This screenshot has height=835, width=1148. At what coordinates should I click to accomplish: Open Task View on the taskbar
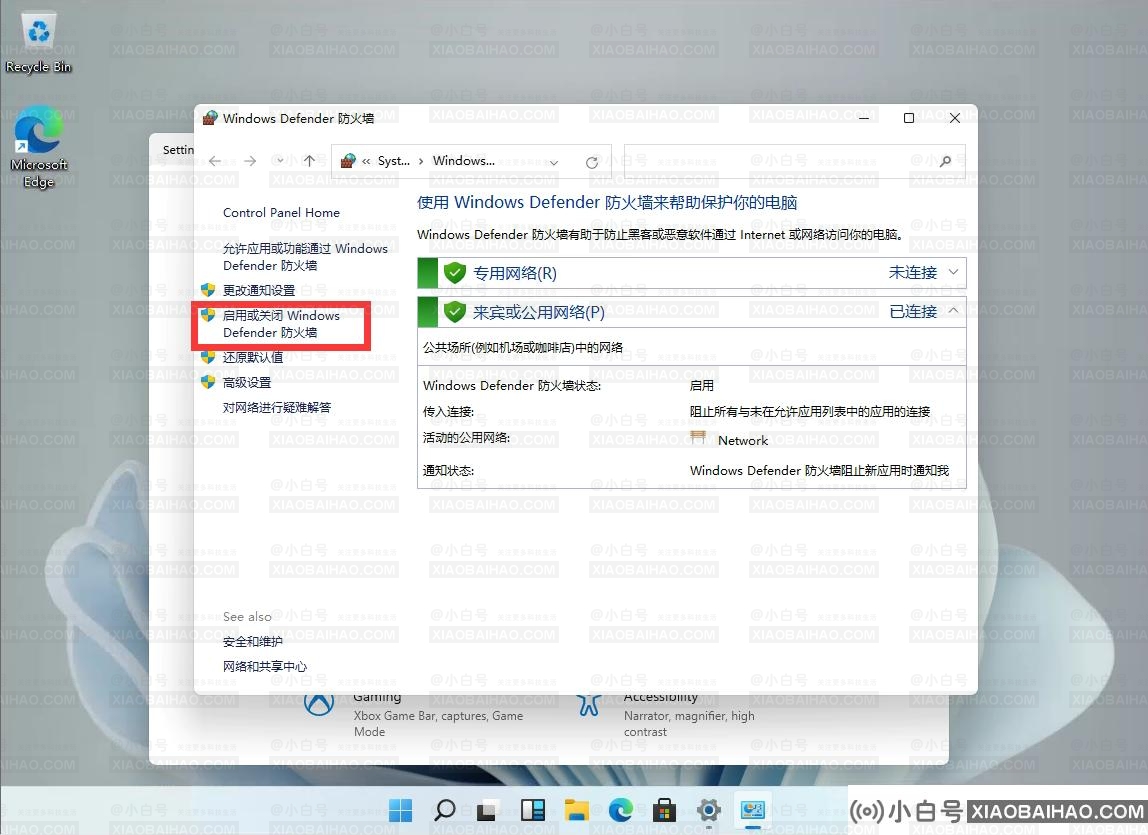pos(488,810)
